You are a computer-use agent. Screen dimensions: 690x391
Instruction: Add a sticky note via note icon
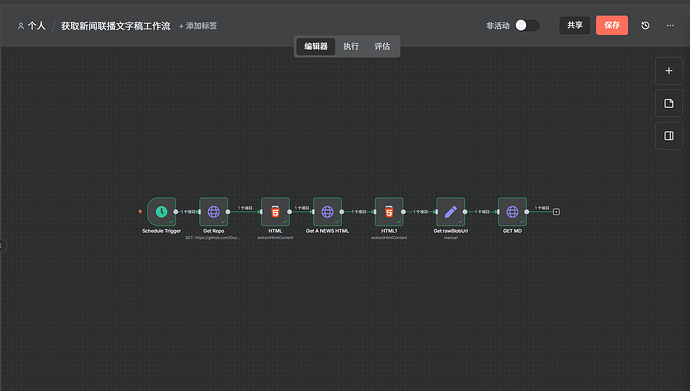click(669, 103)
